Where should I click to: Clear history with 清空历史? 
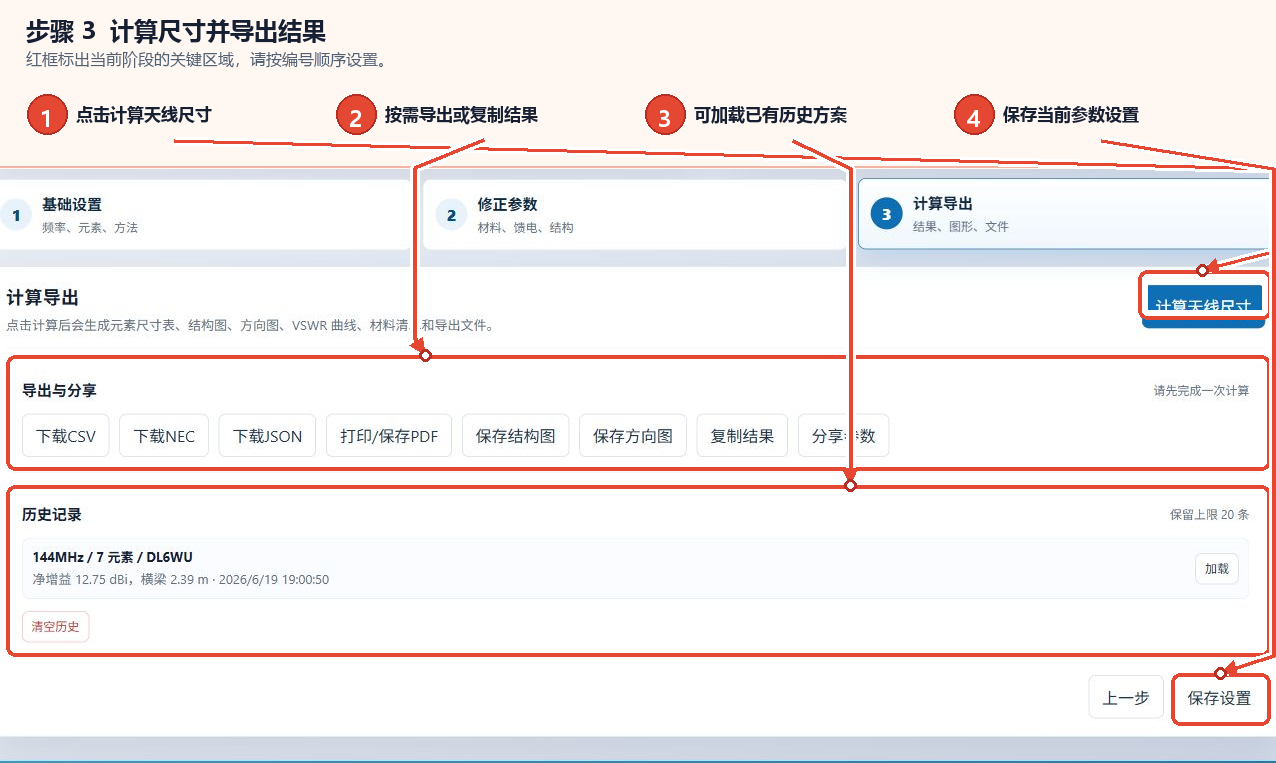point(56,627)
